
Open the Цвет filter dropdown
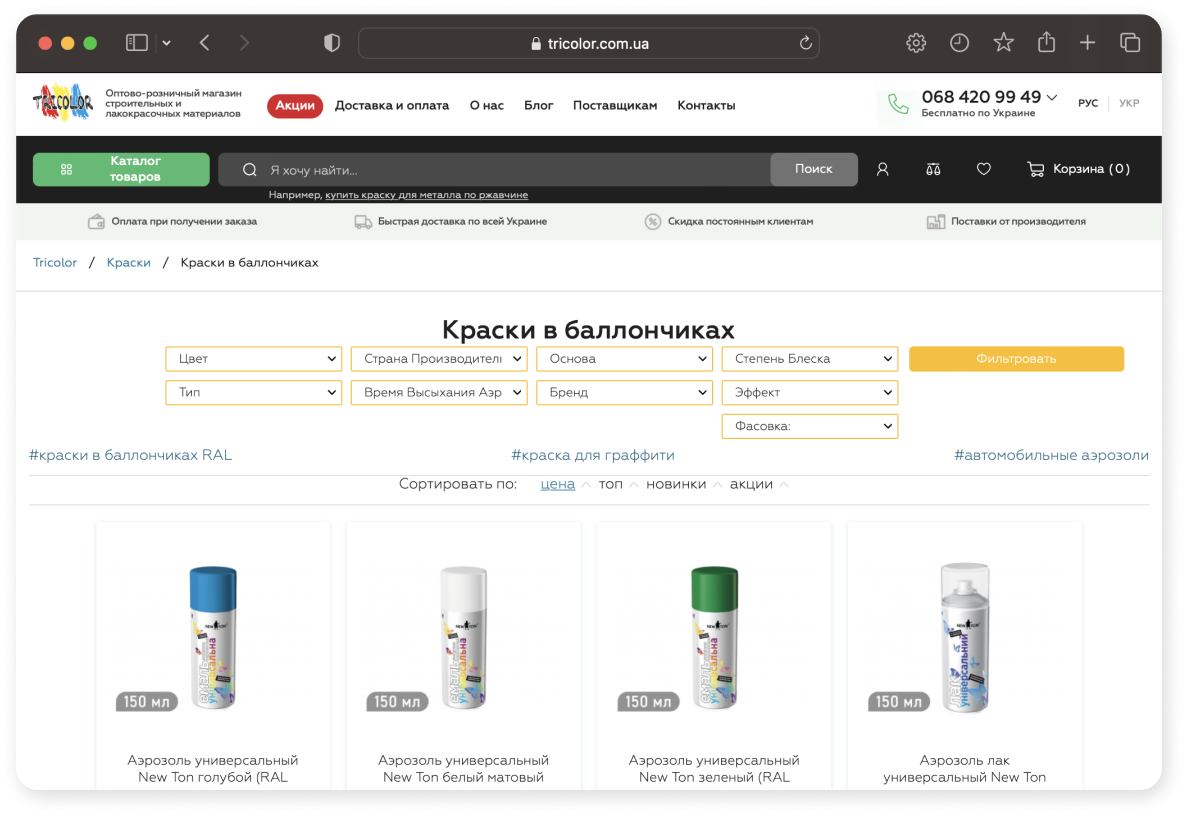click(253, 358)
